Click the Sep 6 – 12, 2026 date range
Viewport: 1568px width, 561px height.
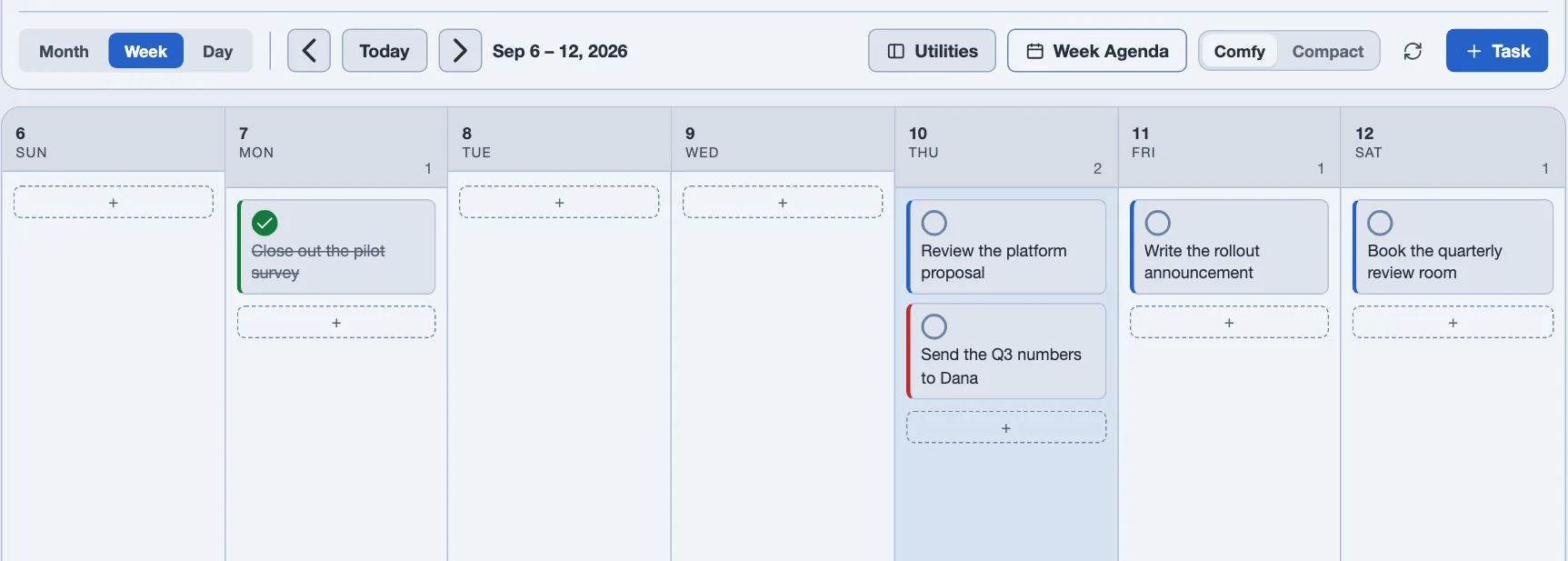tap(560, 51)
